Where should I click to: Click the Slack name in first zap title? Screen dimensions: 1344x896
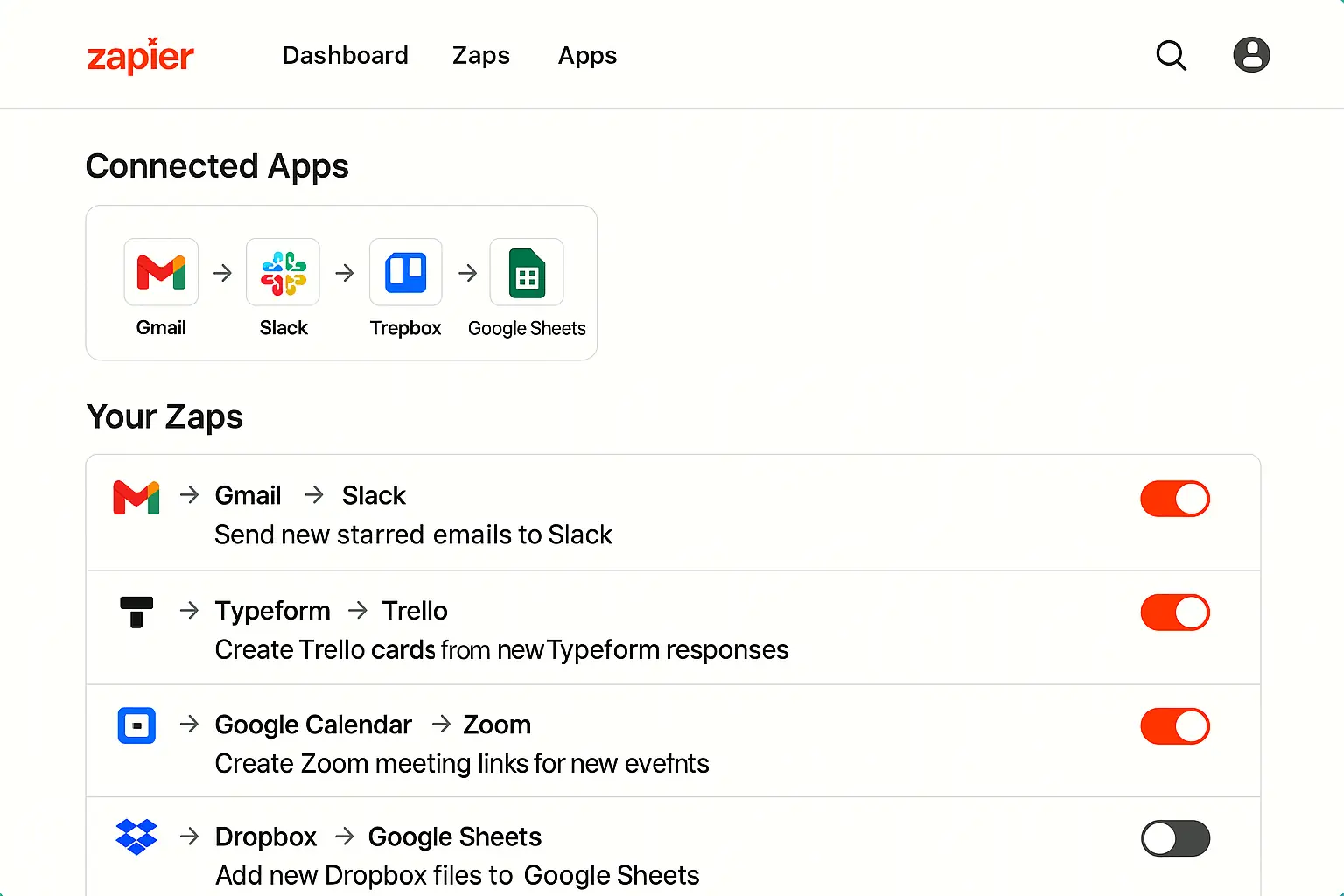[374, 495]
